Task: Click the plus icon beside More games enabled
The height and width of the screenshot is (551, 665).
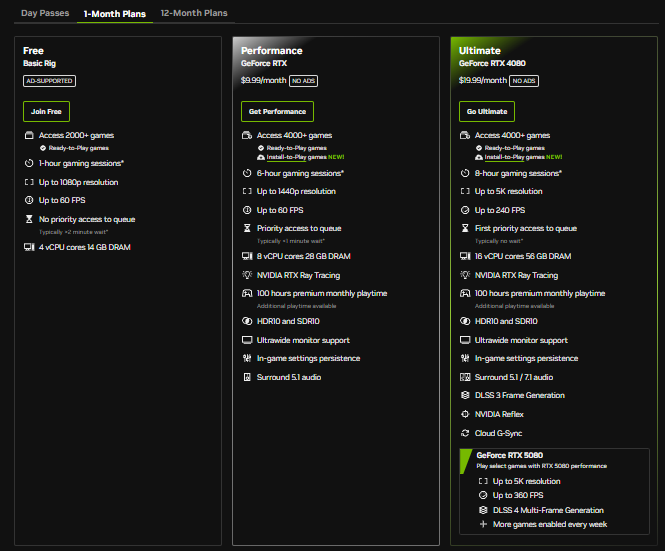Action: pyautogui.click(x=483, y=524)
